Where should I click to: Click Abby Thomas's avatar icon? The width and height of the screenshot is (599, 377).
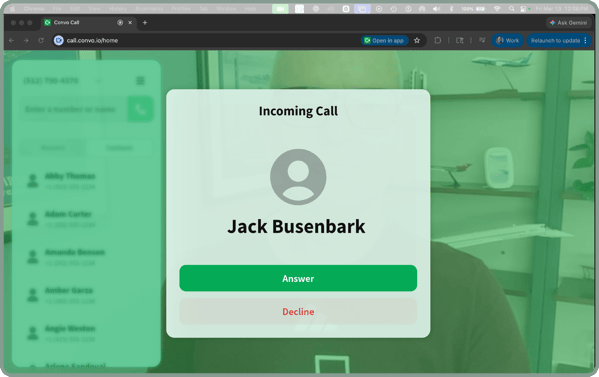33,181
